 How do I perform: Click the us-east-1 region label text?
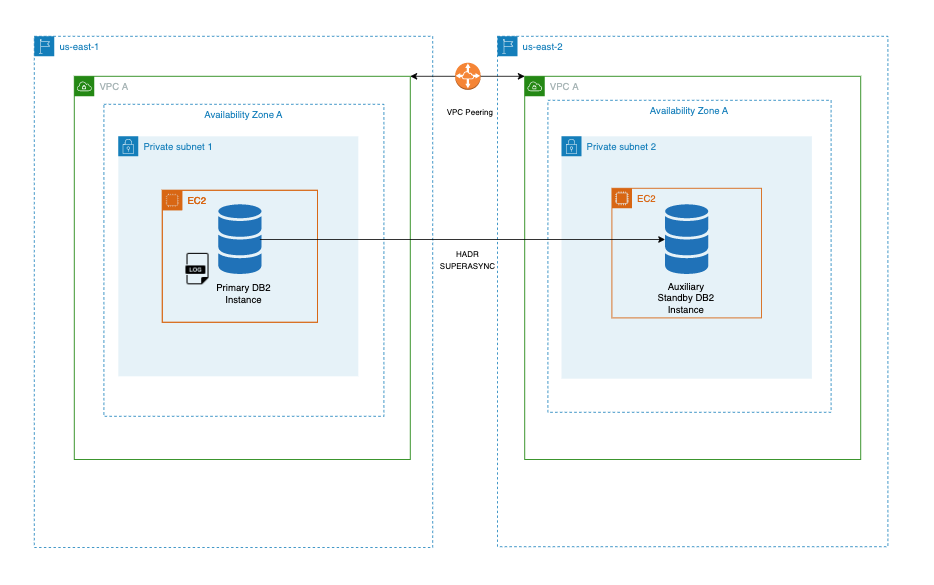[x=80, y=46]
